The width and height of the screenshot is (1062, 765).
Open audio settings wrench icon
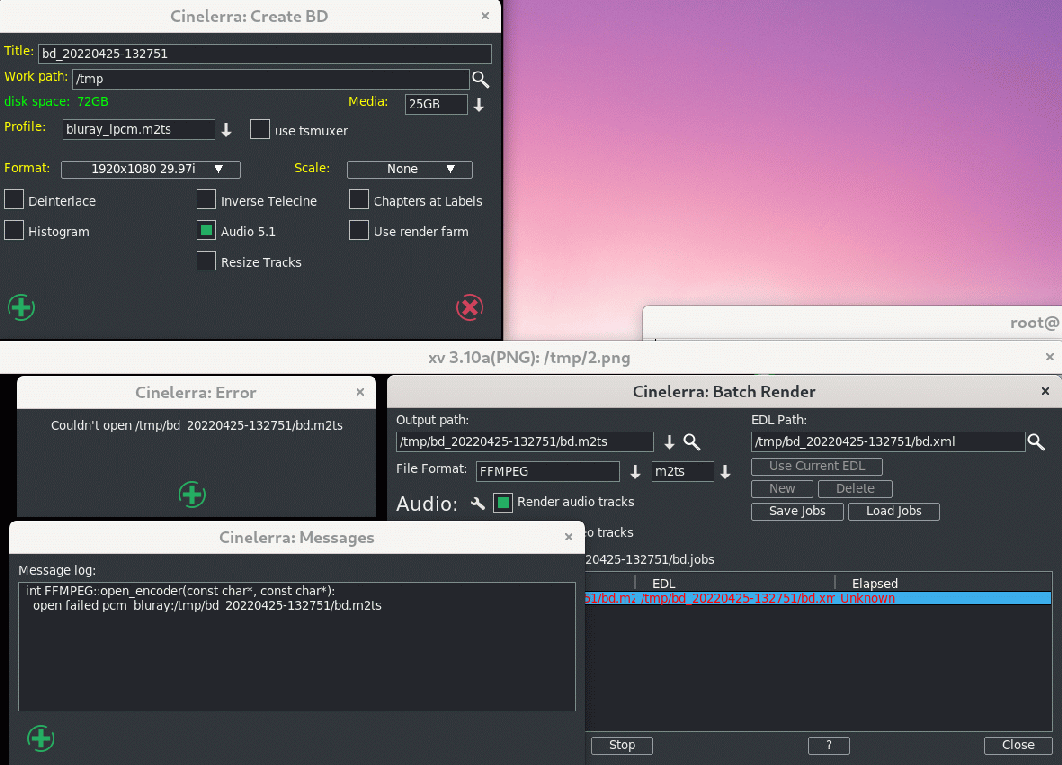pos(478,503)
